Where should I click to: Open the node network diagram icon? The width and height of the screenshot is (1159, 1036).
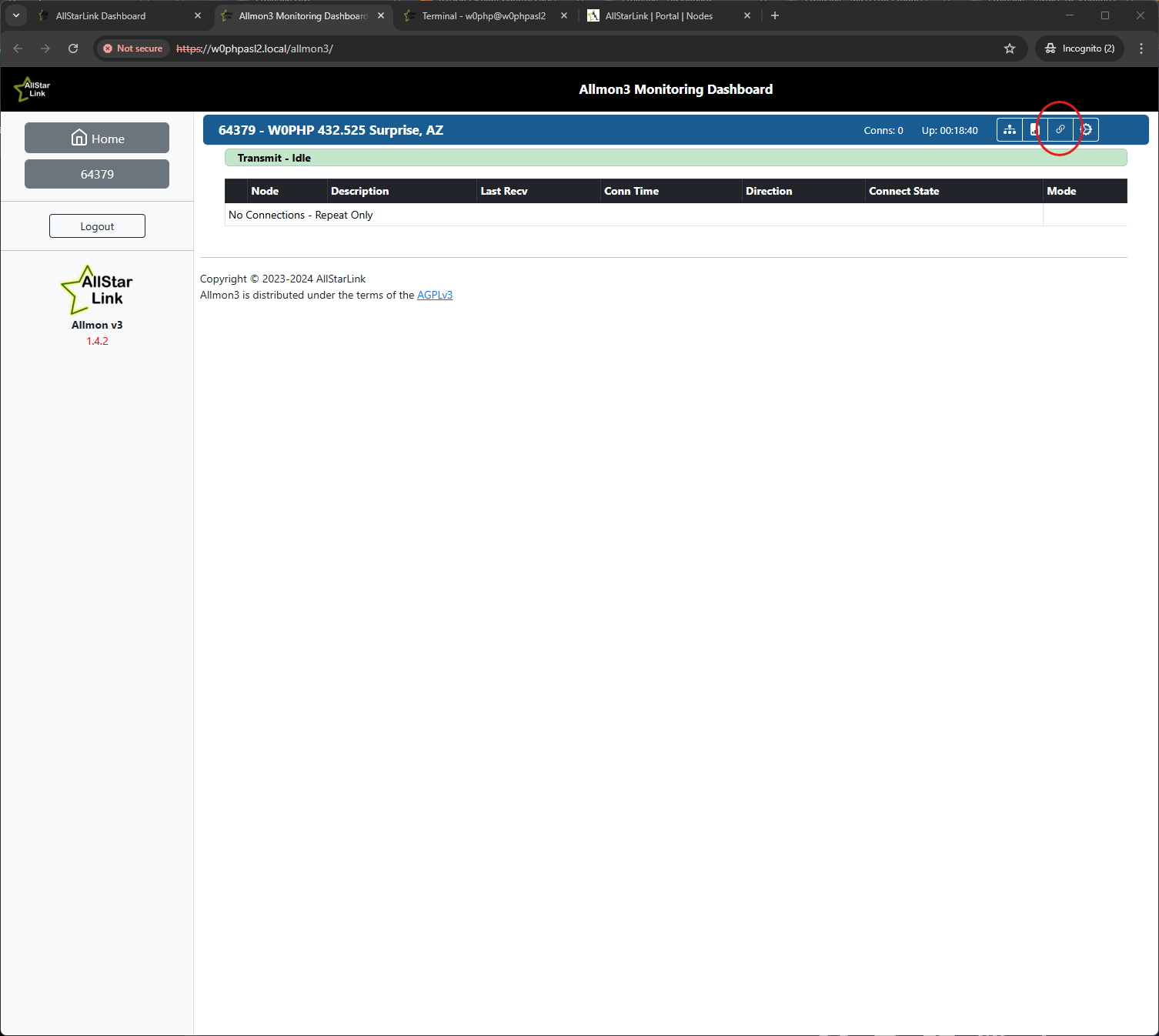1009,130
